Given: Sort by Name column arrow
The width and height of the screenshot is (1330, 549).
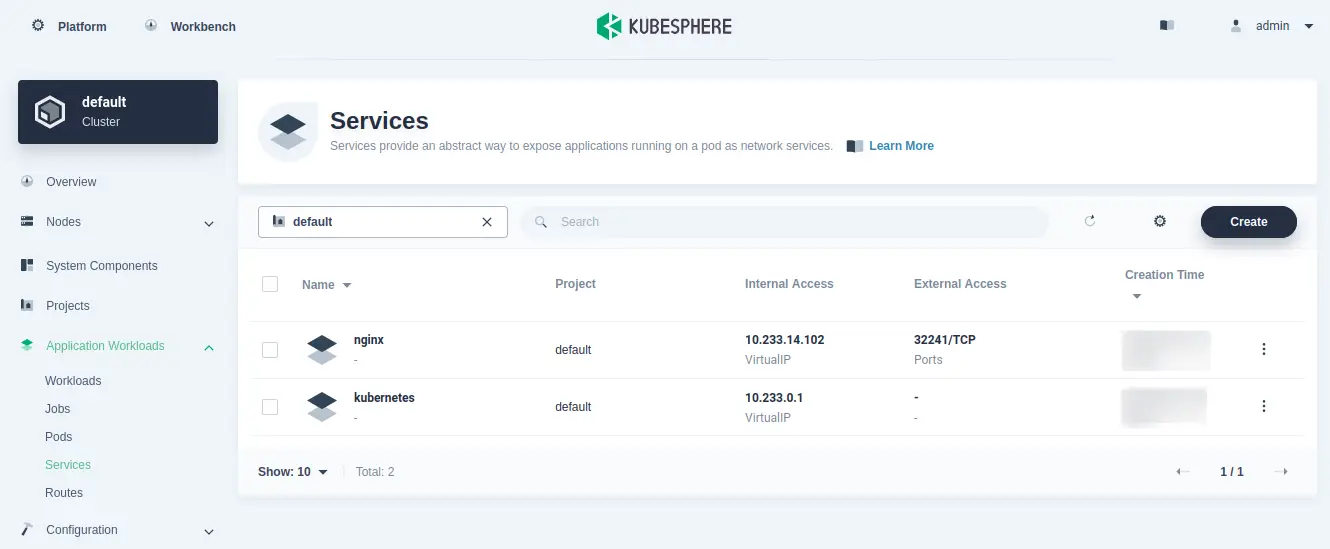Looking at the screenshot, I should [x=347, y=285].
